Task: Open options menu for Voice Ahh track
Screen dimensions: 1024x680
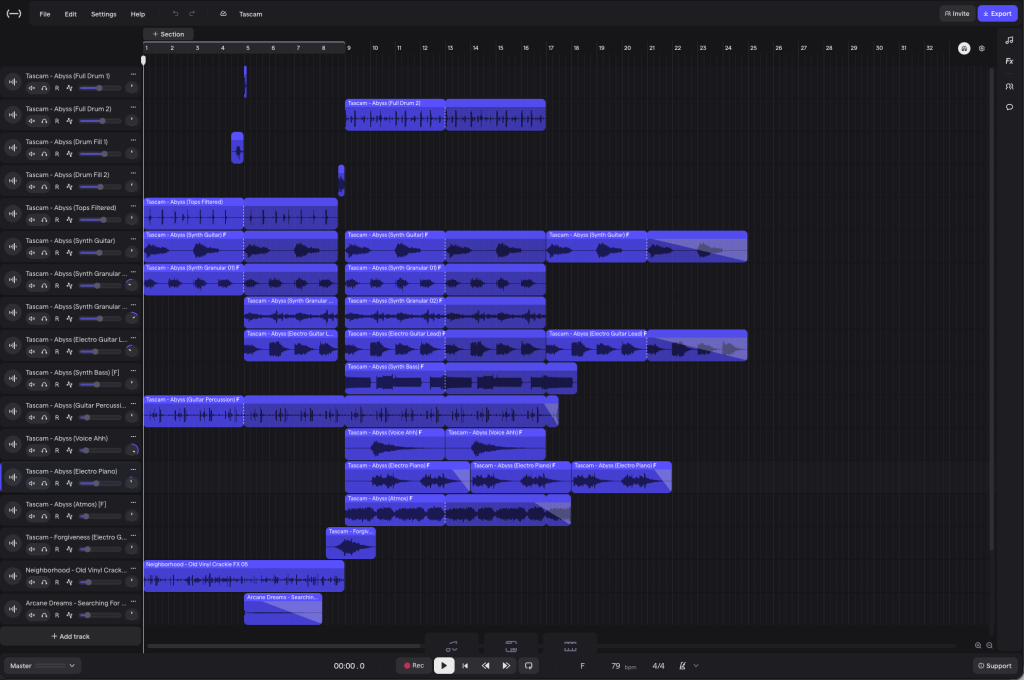Action: pos(133,436)
